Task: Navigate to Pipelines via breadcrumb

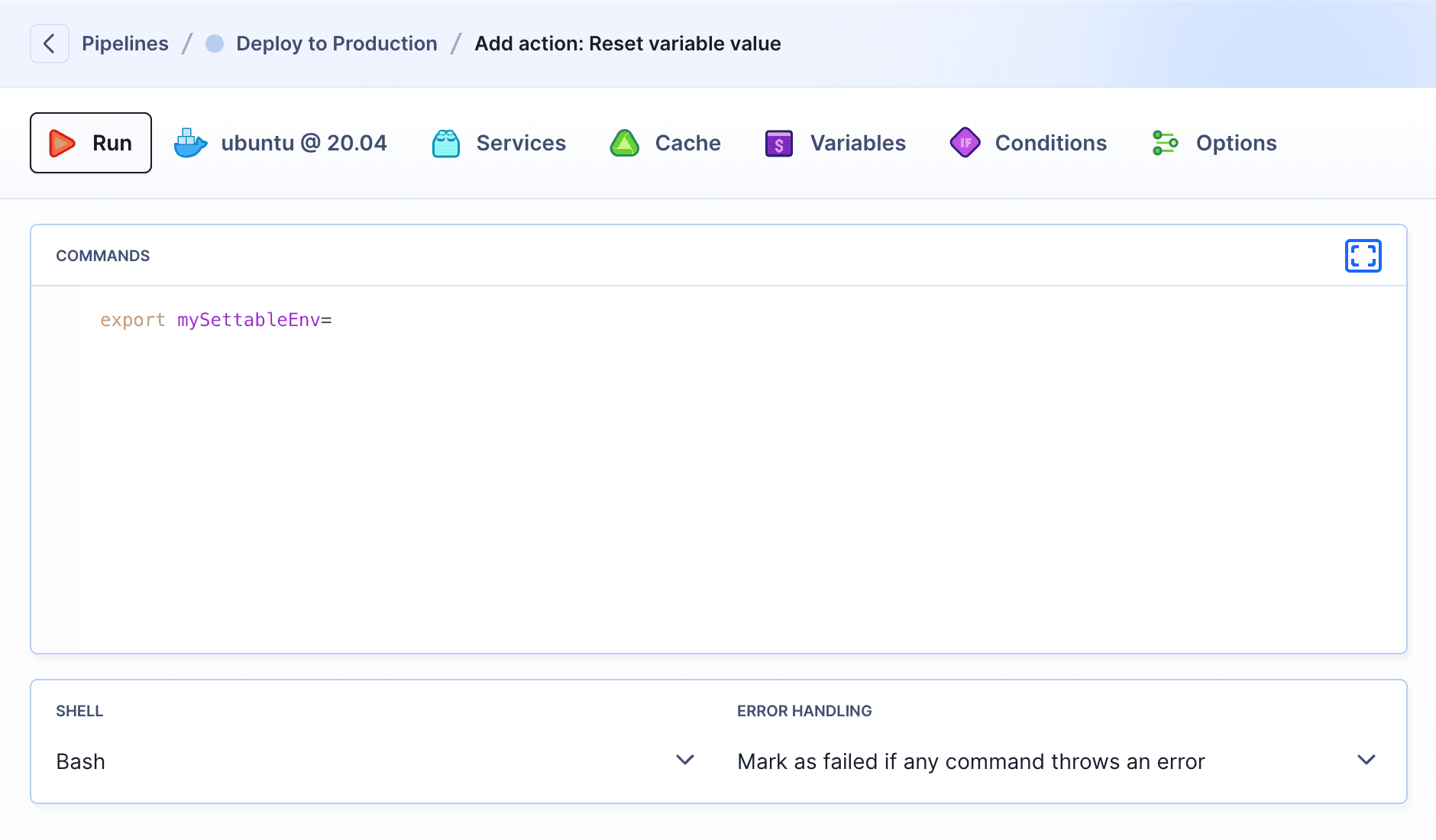Action: pyautogui.click(x=125, y=44)
